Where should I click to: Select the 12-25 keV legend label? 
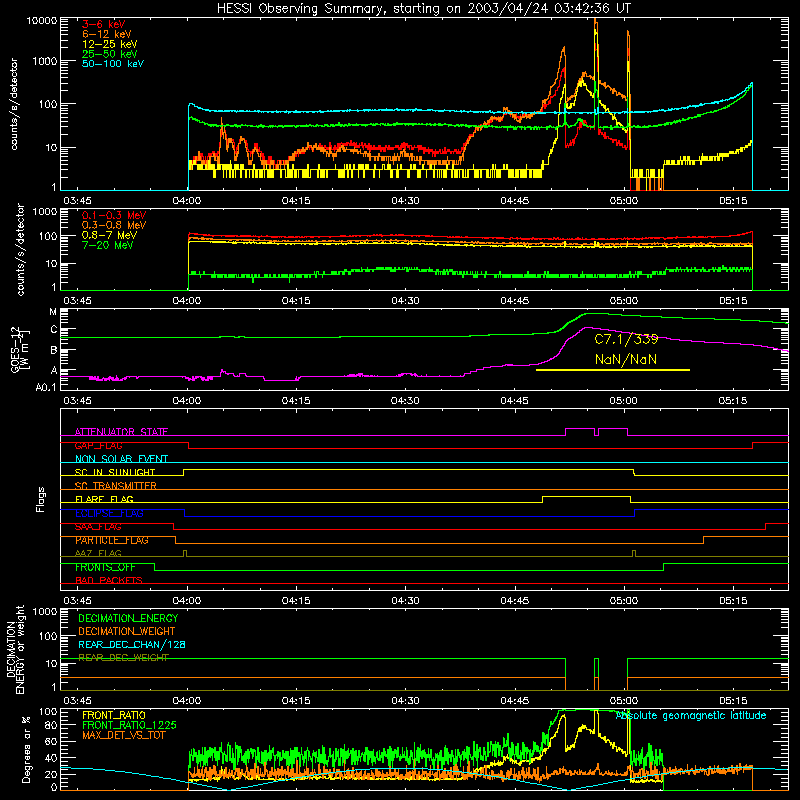[110, 44]
